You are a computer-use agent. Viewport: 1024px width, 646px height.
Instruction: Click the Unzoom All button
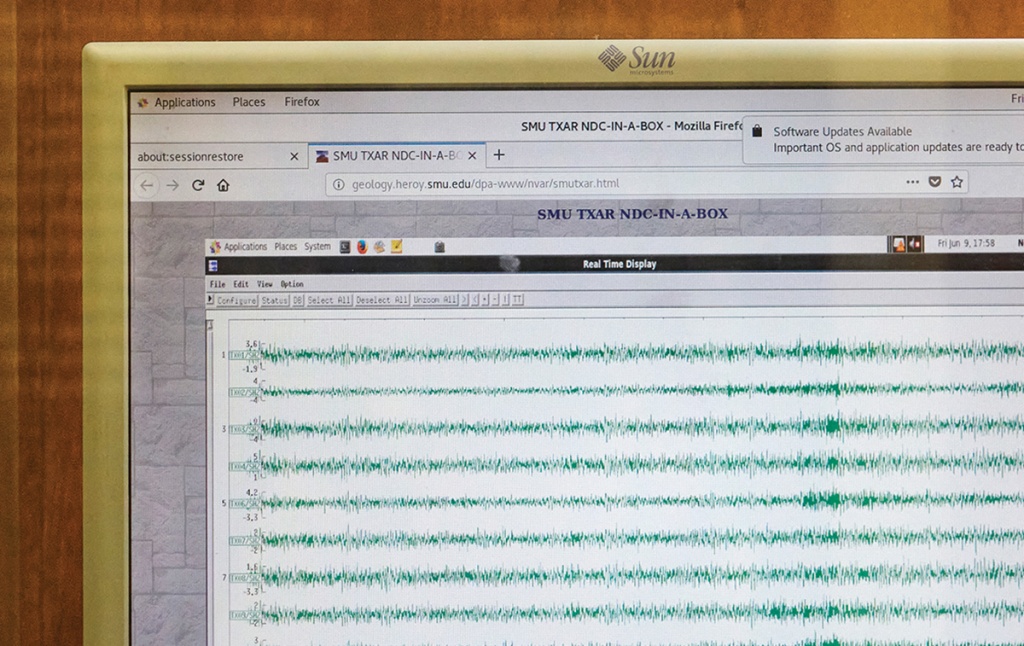tap(436, 299)
